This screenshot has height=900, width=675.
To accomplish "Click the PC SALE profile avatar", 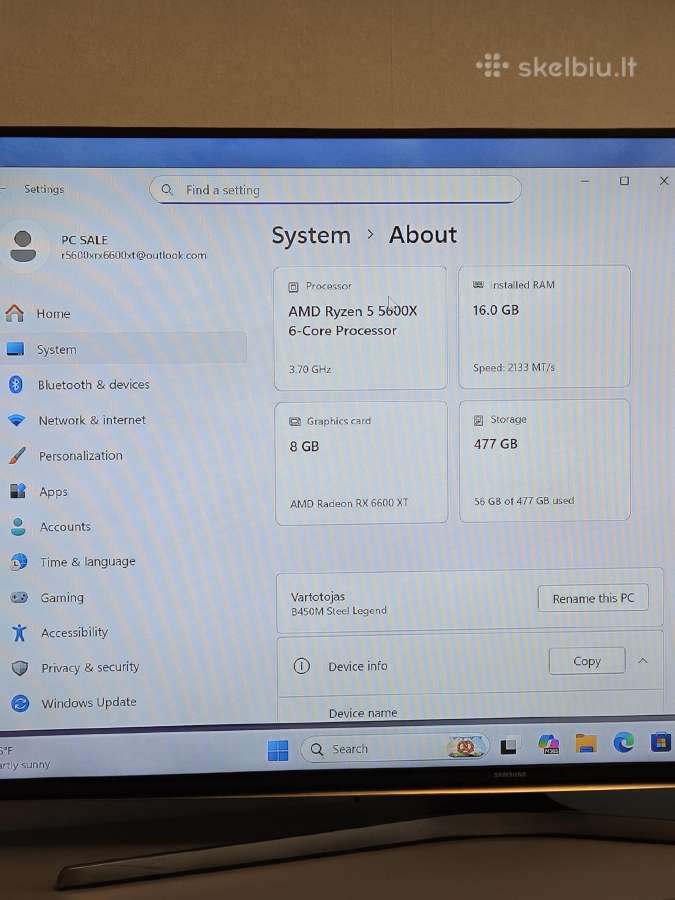I will click(x=23, y=246).
